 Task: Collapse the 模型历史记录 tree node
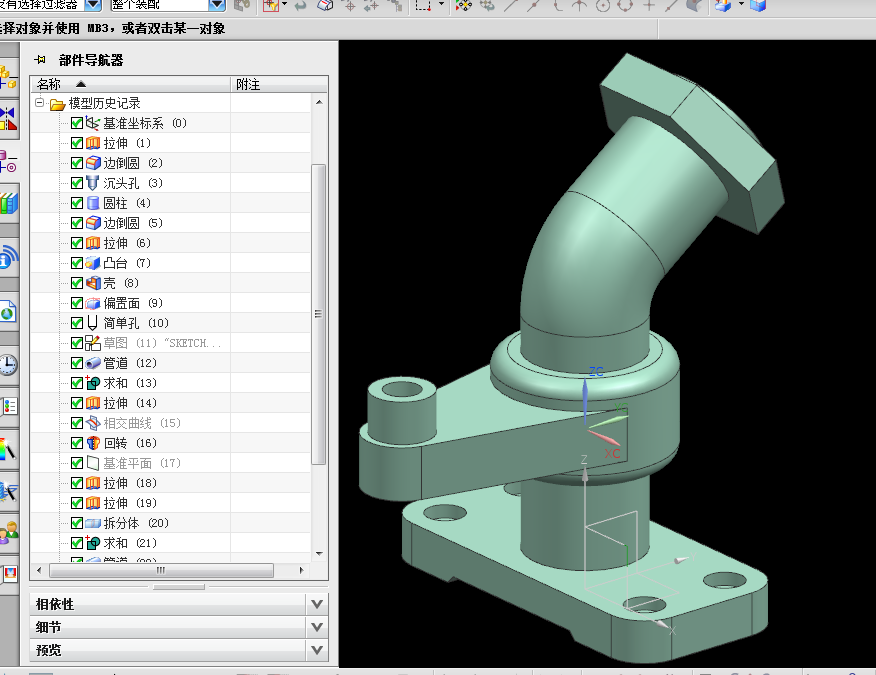coord(39,103)
